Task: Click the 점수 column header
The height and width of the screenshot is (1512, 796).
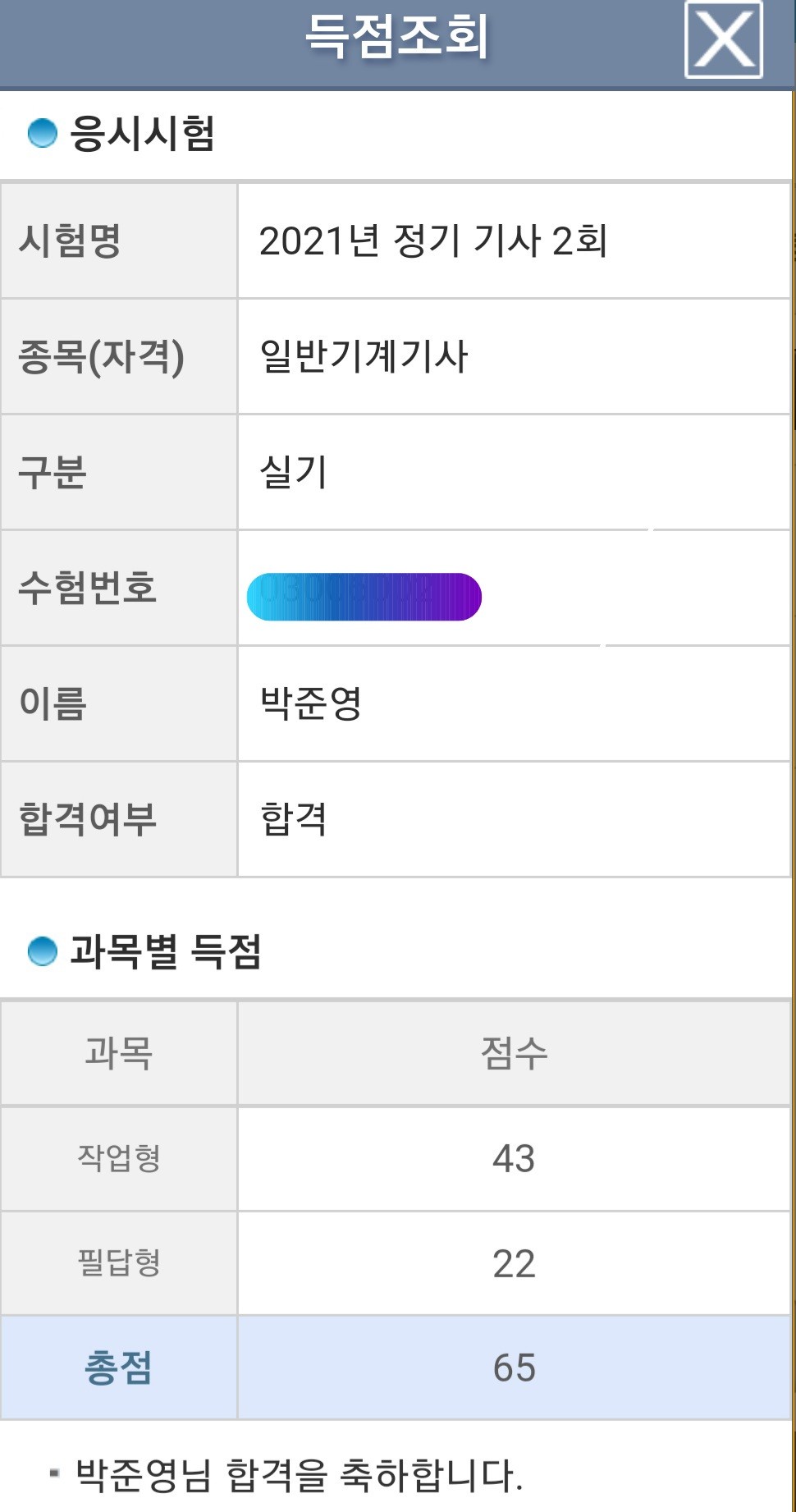Action: pyautogui.click(x=514, y=1053)
